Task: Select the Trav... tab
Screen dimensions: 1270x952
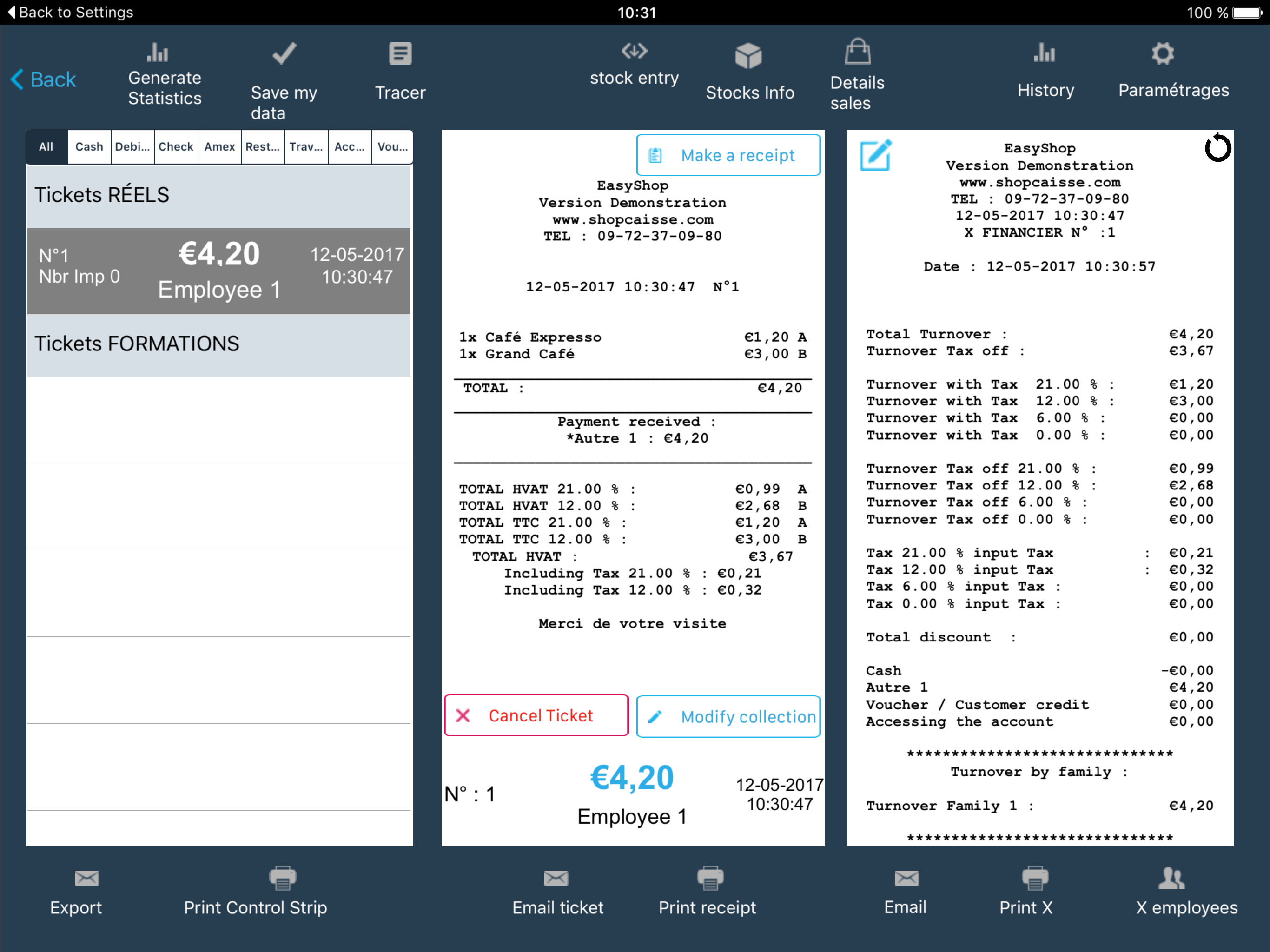Action: click(306, 147)
